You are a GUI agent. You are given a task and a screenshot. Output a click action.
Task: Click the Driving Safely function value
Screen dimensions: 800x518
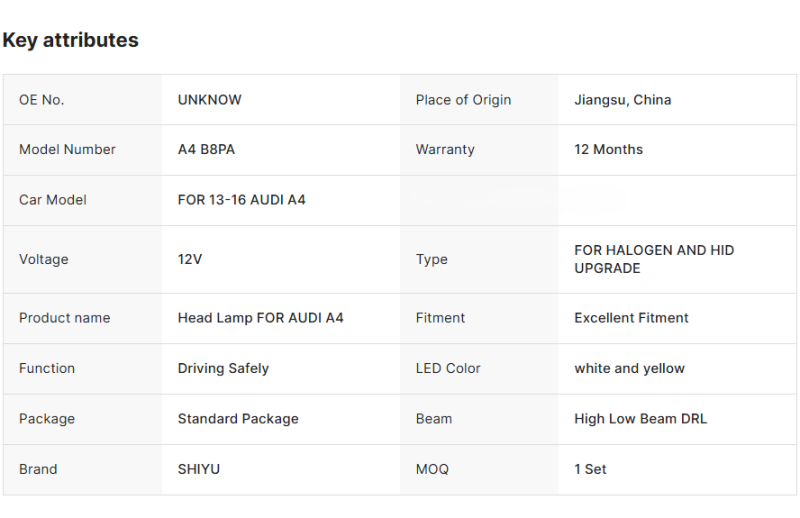tap(223, 368)
